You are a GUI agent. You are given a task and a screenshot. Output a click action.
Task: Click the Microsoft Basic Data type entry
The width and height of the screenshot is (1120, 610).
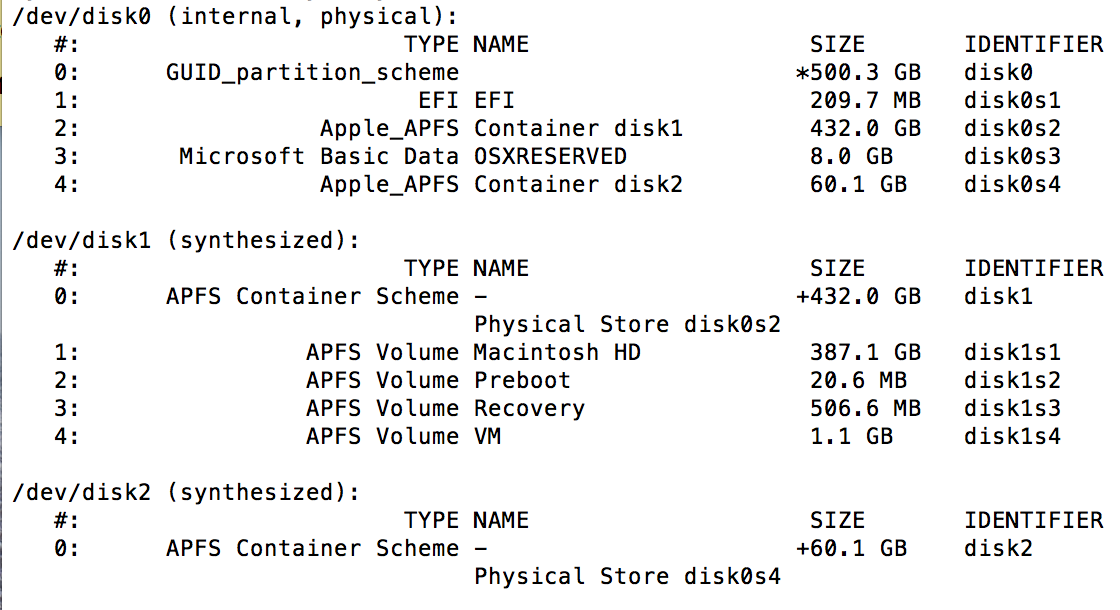coord(319,156)
